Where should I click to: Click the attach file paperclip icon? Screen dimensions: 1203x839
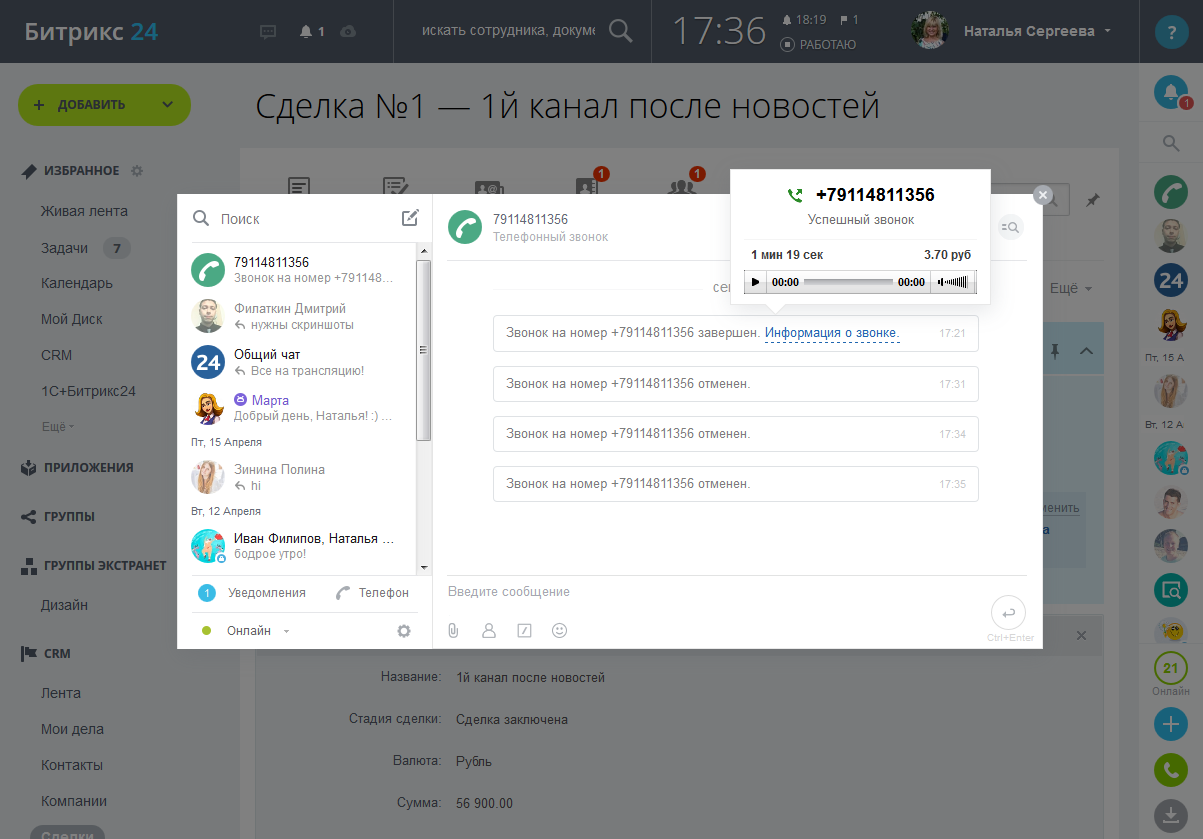click(x=453, y=631)
